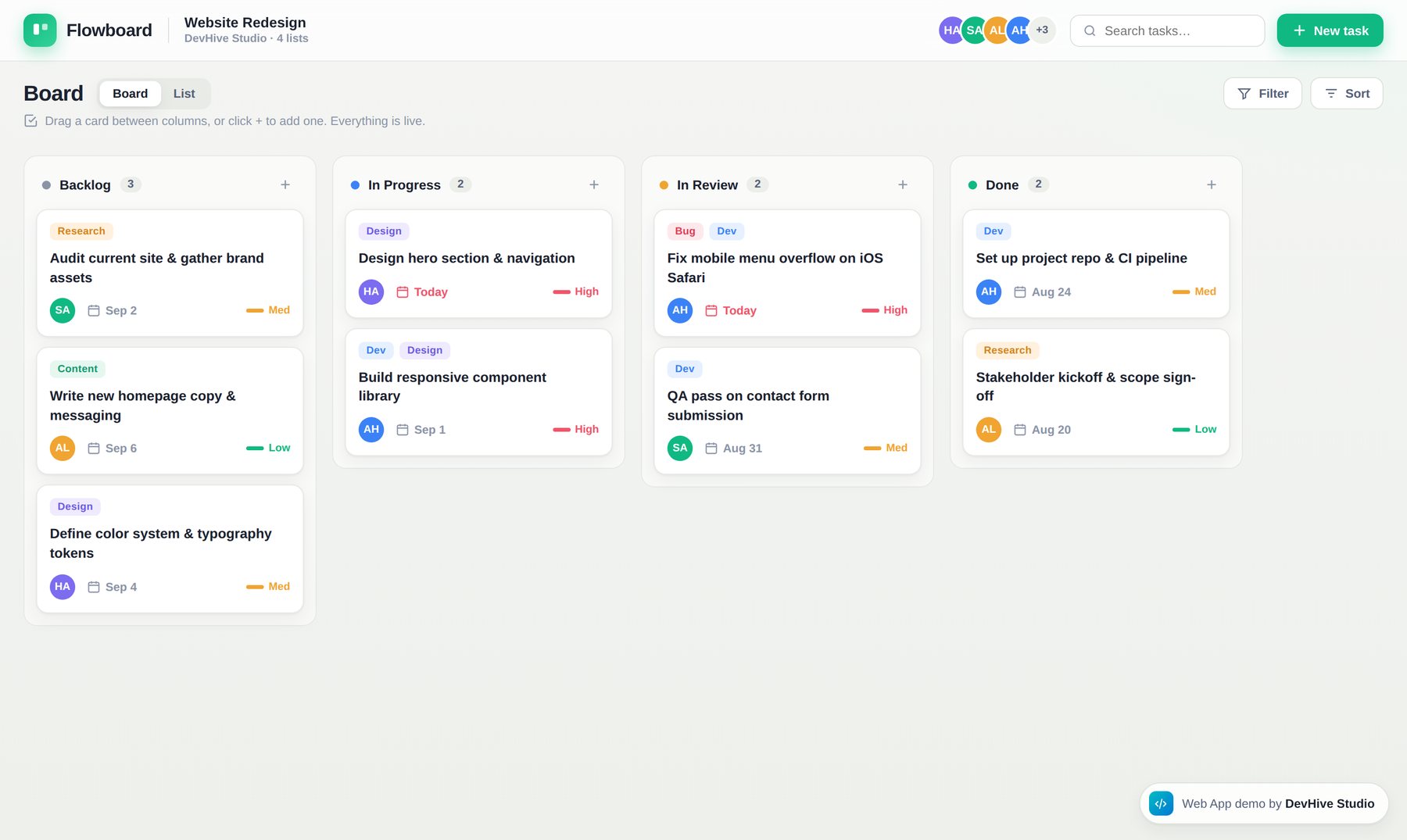Click the Bug tag on mobile menu card
The image size is (1407, 840).
[x=685, y=231]
